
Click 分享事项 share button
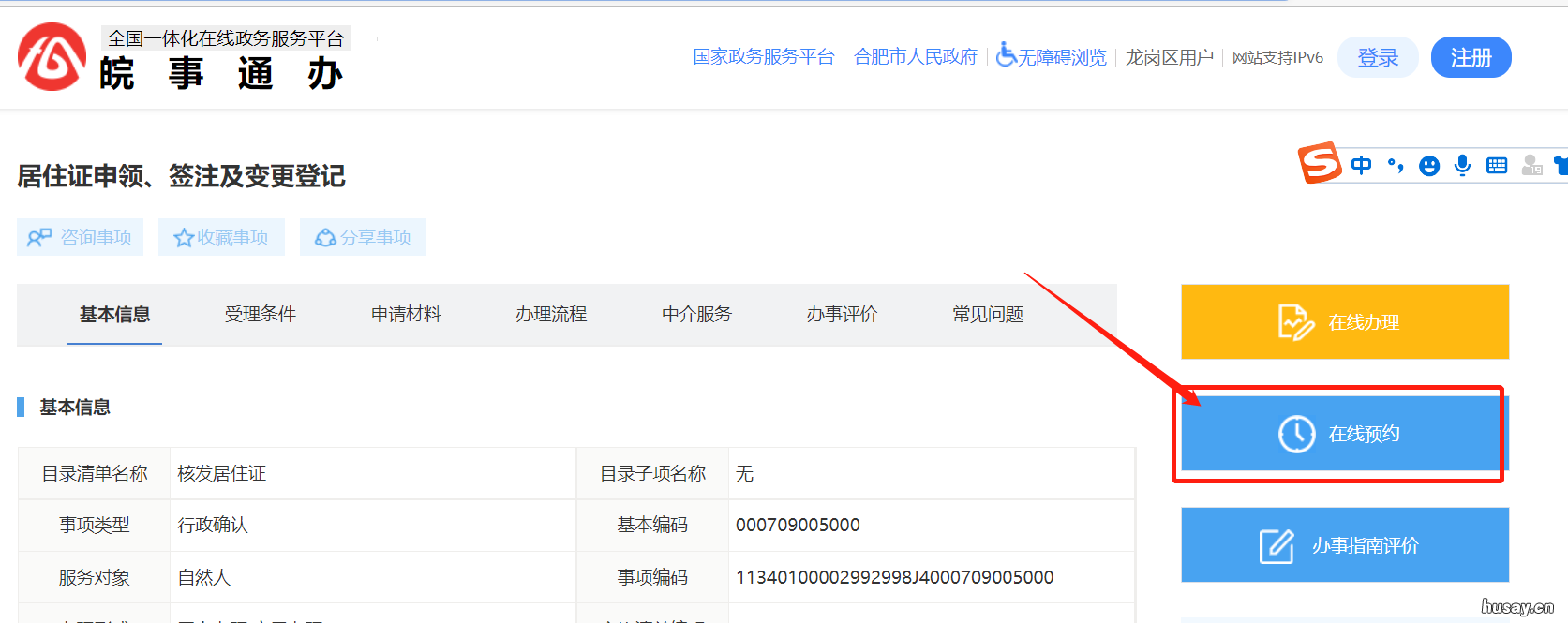click(x=363, y=238)
